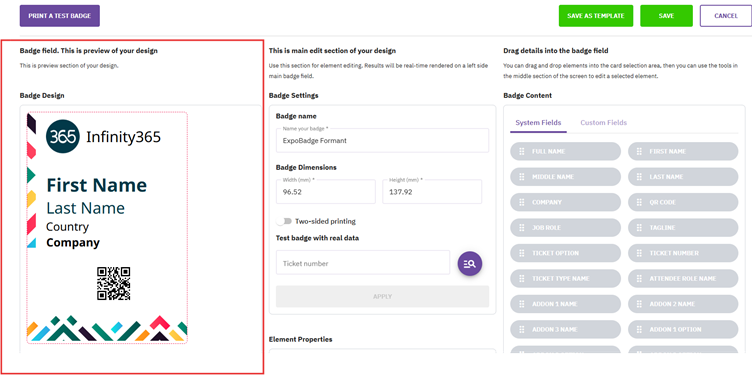Click the 'Badge Settings' heading

tap(294, 95)
